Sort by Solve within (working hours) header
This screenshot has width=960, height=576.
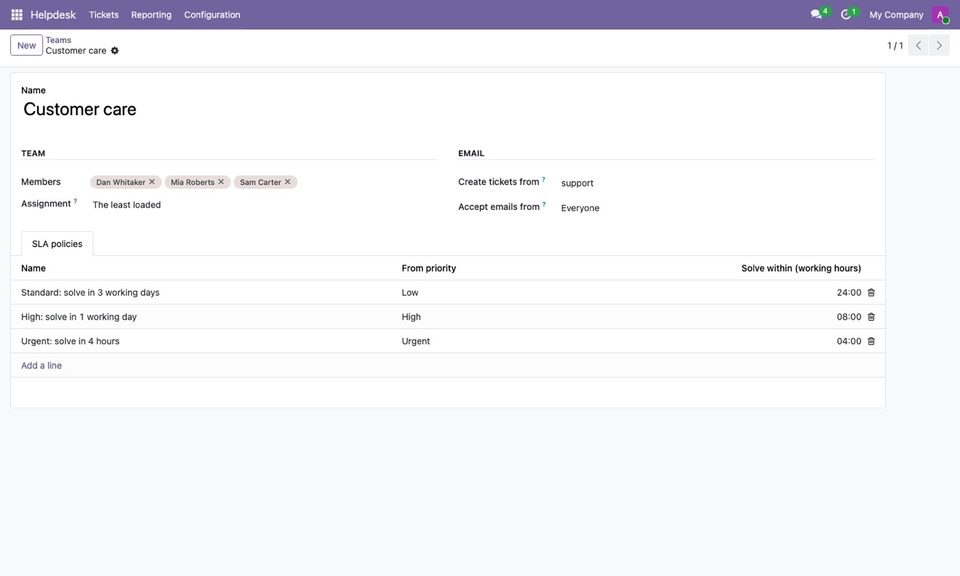pyautogui.click(x=801, y=268)
